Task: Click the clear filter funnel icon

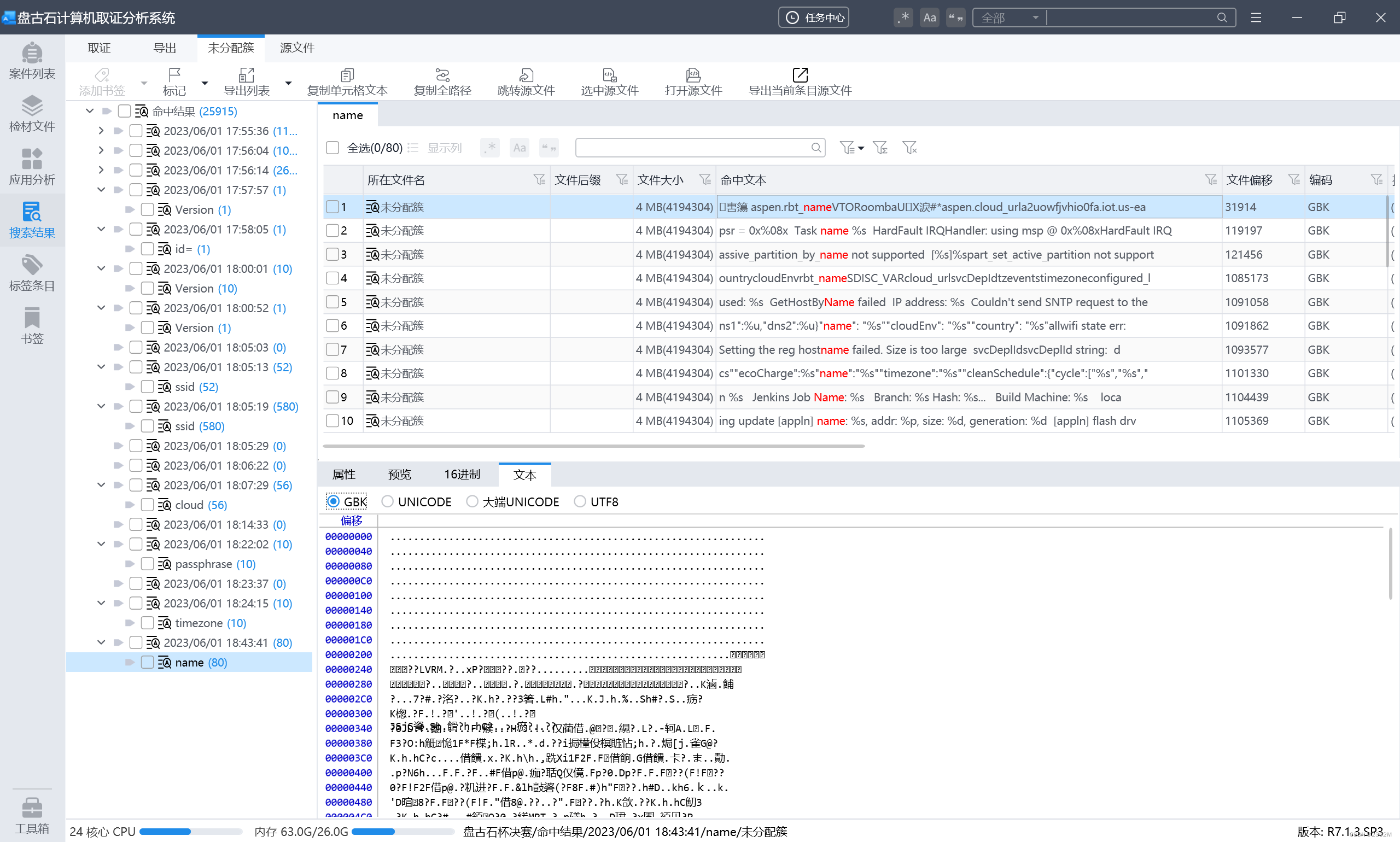Action: [x=909, y=148]
